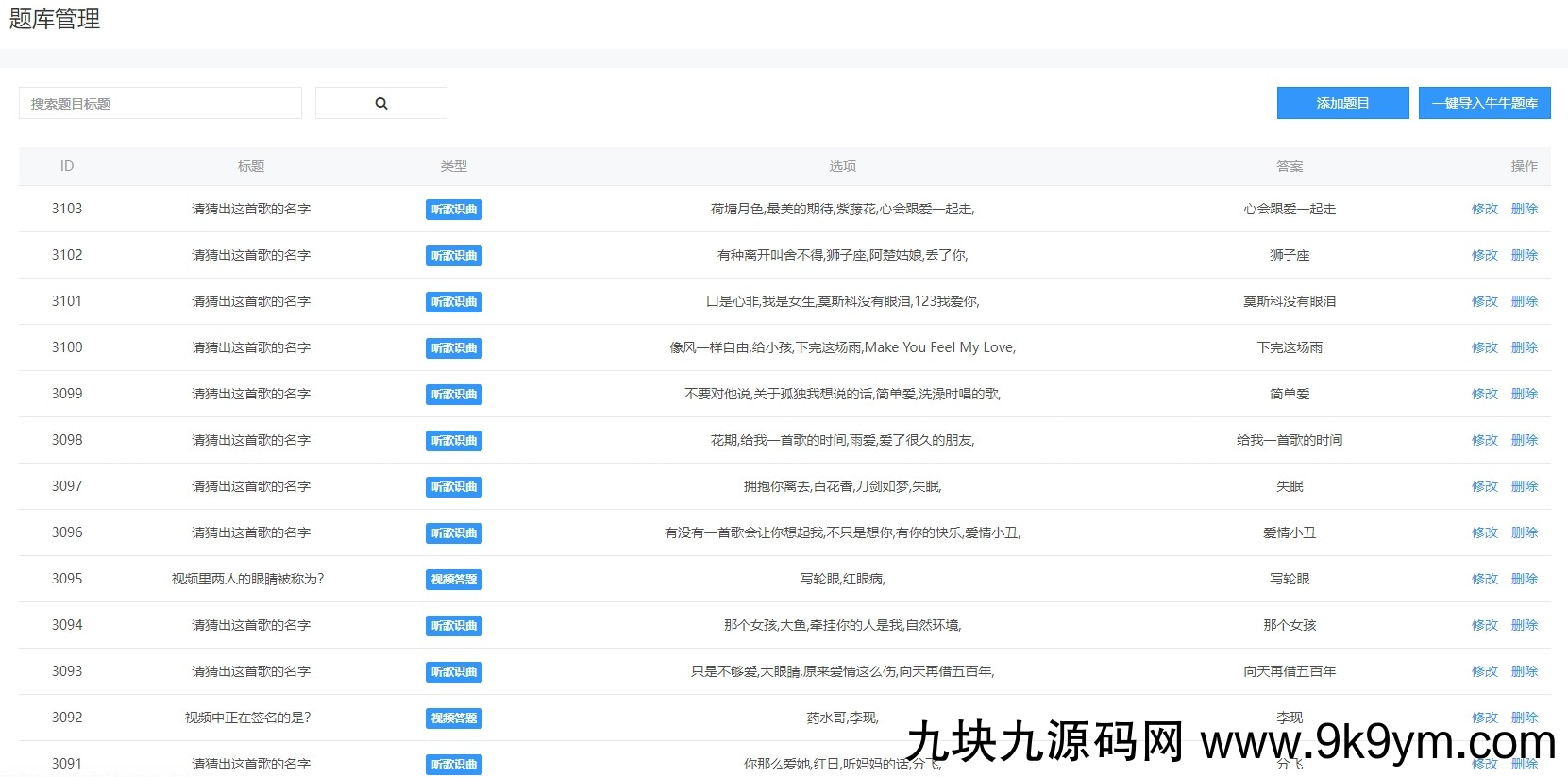Click 删除 for question ID 3103
The height and width of the screenshot is (777, 1568).
[1524, 209]
